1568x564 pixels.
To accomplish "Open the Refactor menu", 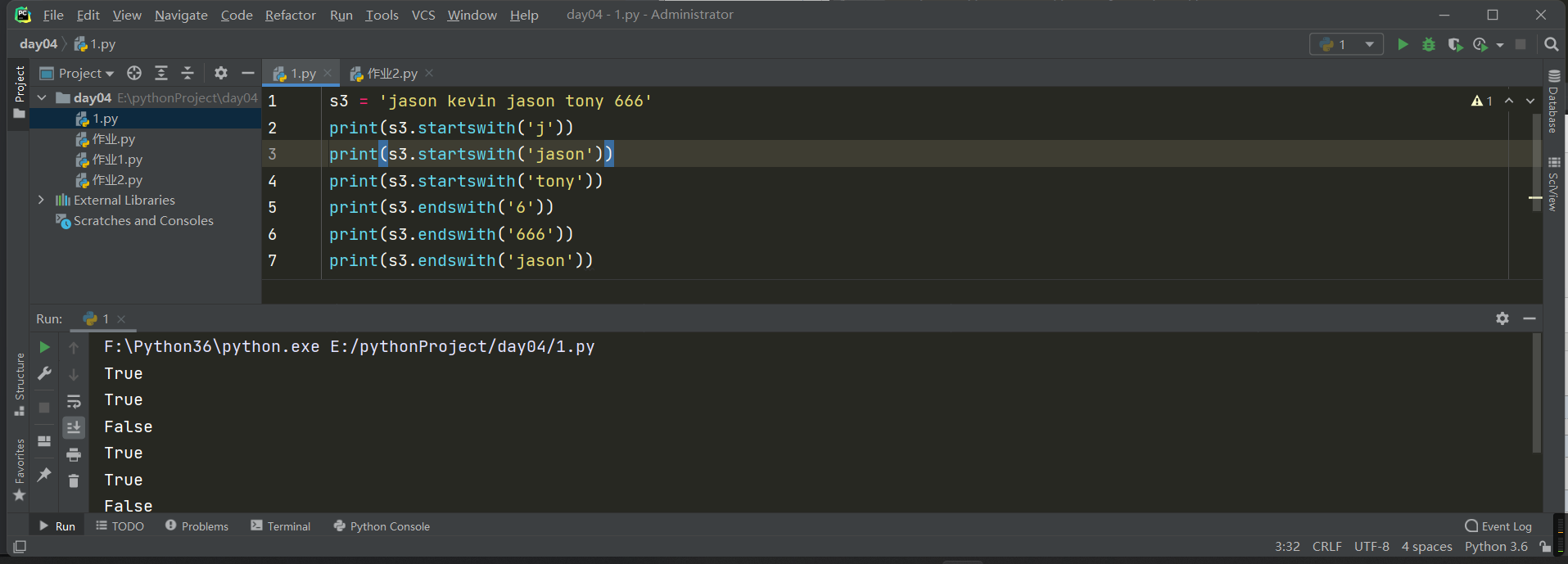I will click(290, 15).
